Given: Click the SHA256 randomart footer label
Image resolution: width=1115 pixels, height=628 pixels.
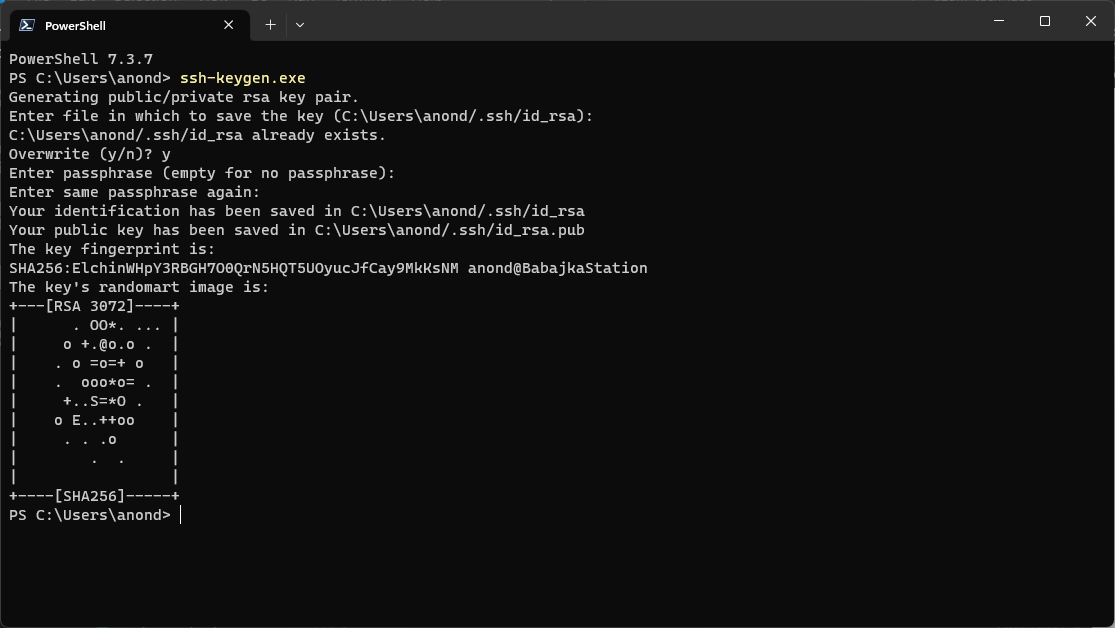Looking at the screenshot, I should tap(92, 495).
